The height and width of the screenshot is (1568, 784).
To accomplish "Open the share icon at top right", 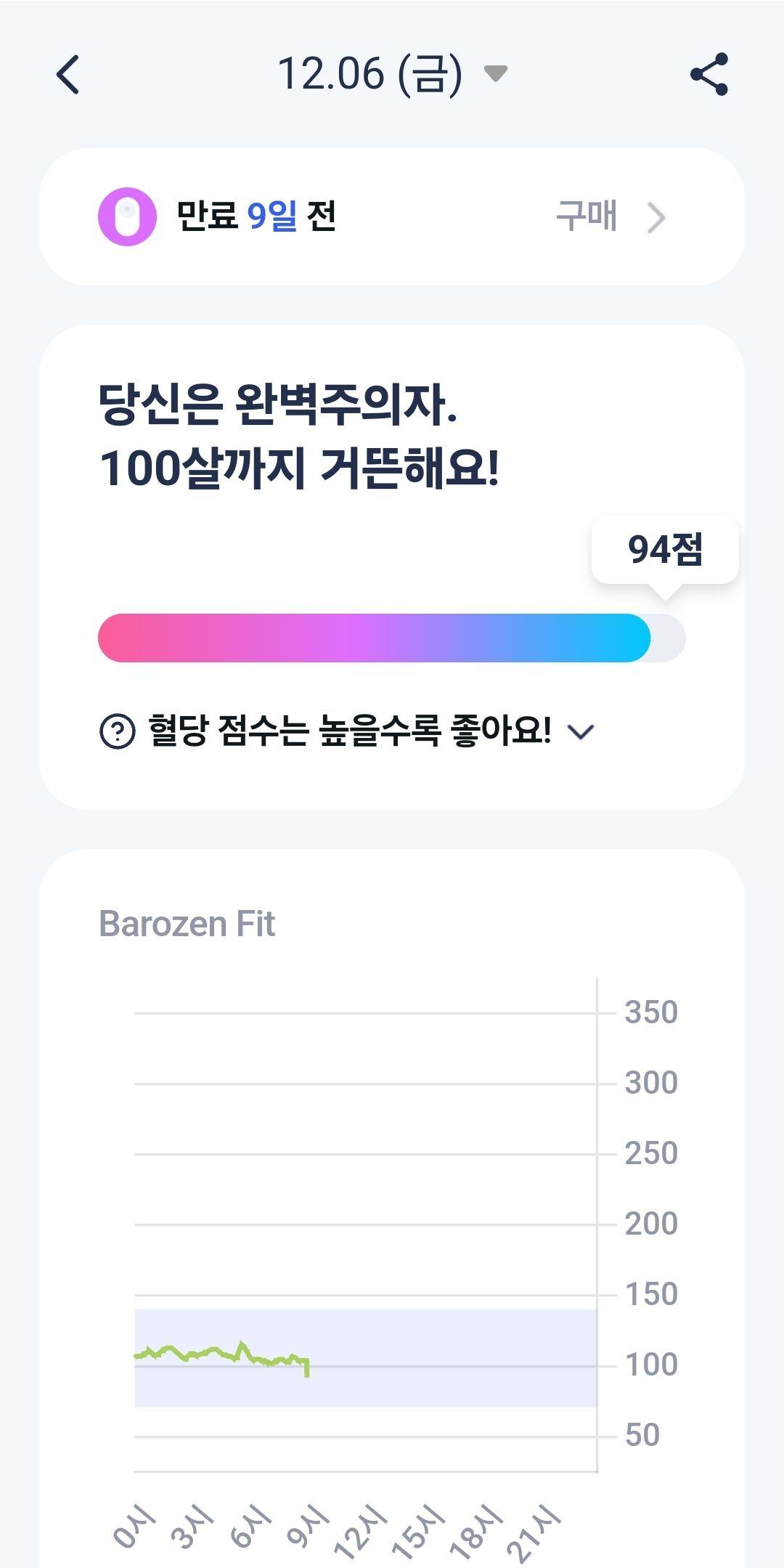I will (x=709, y=74).
